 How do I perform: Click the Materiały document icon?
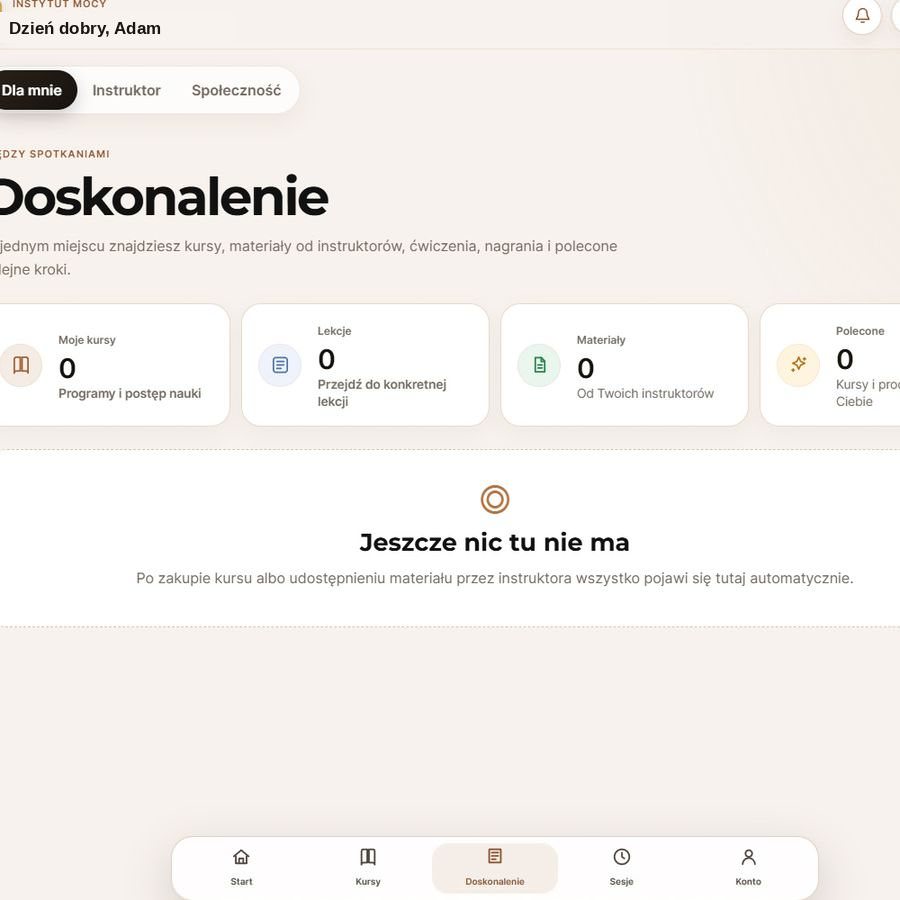click(540, 365)
